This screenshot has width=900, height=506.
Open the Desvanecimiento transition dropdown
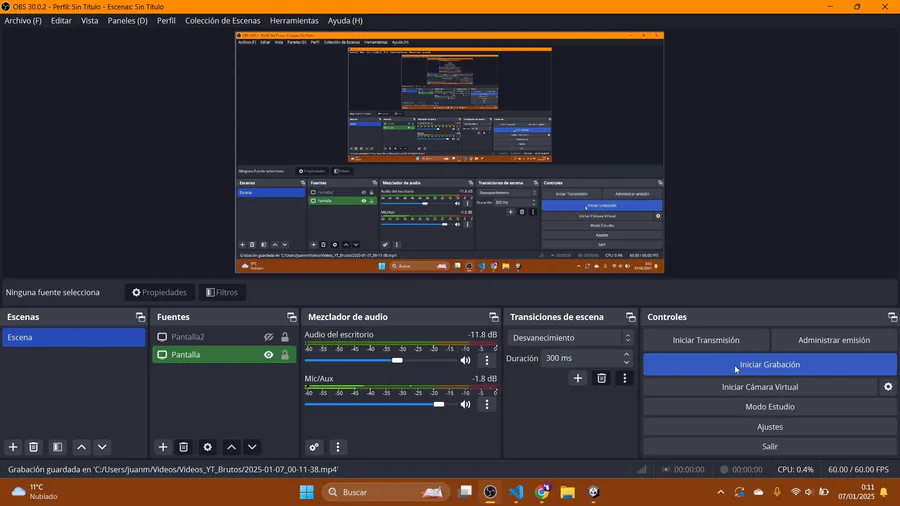point(570,338)
